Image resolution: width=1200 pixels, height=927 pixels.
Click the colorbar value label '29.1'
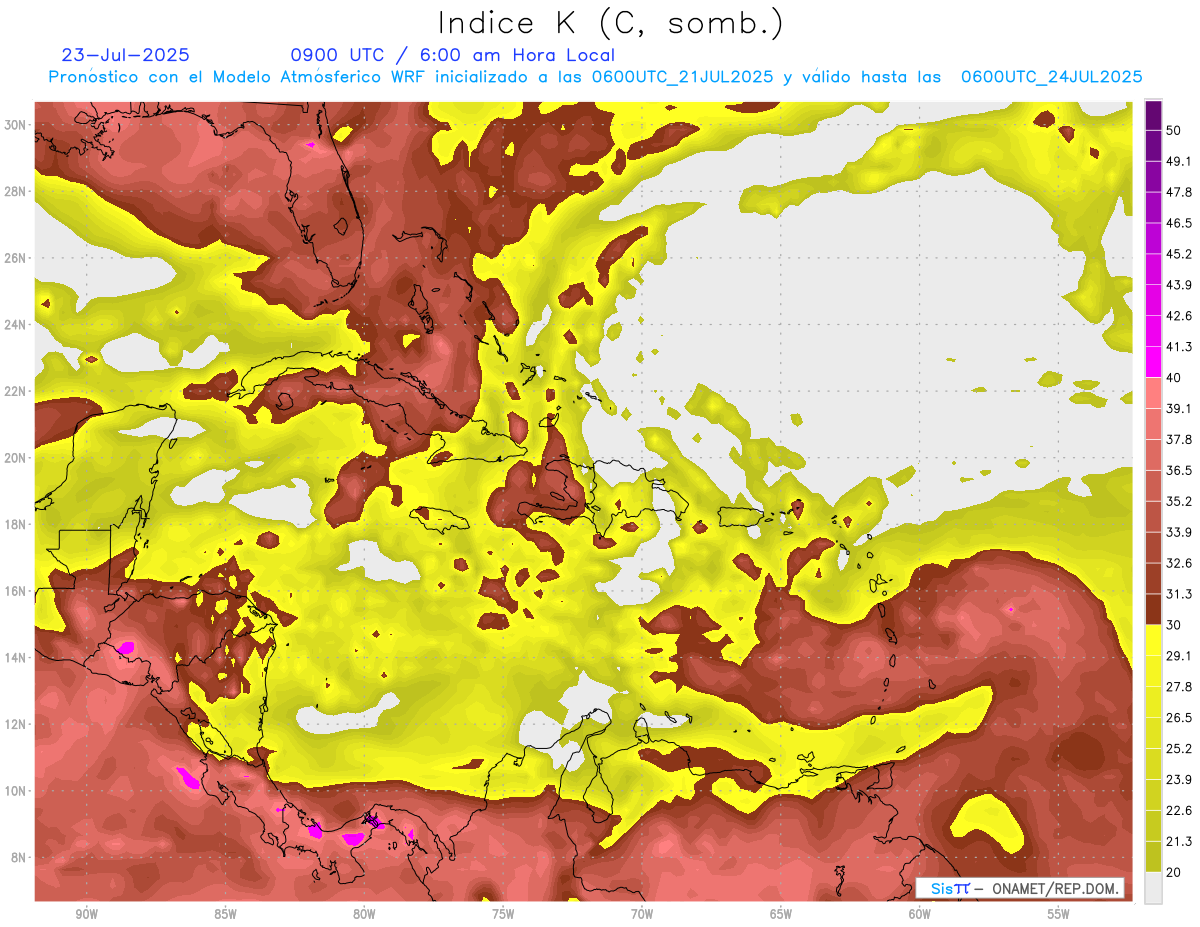(1179, 656)
